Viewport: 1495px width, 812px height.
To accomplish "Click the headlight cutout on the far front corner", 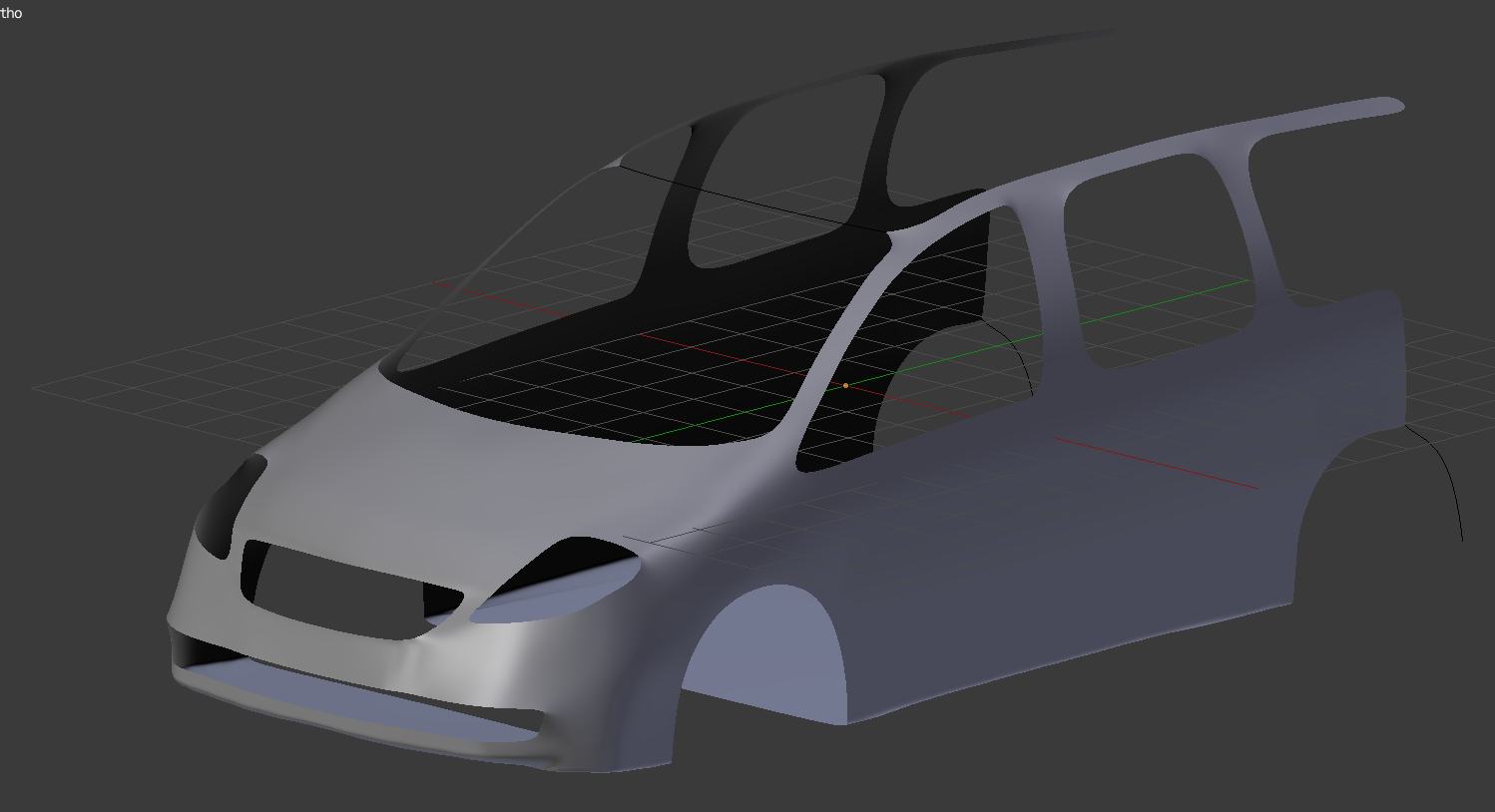I will click(x=228, y=507).
